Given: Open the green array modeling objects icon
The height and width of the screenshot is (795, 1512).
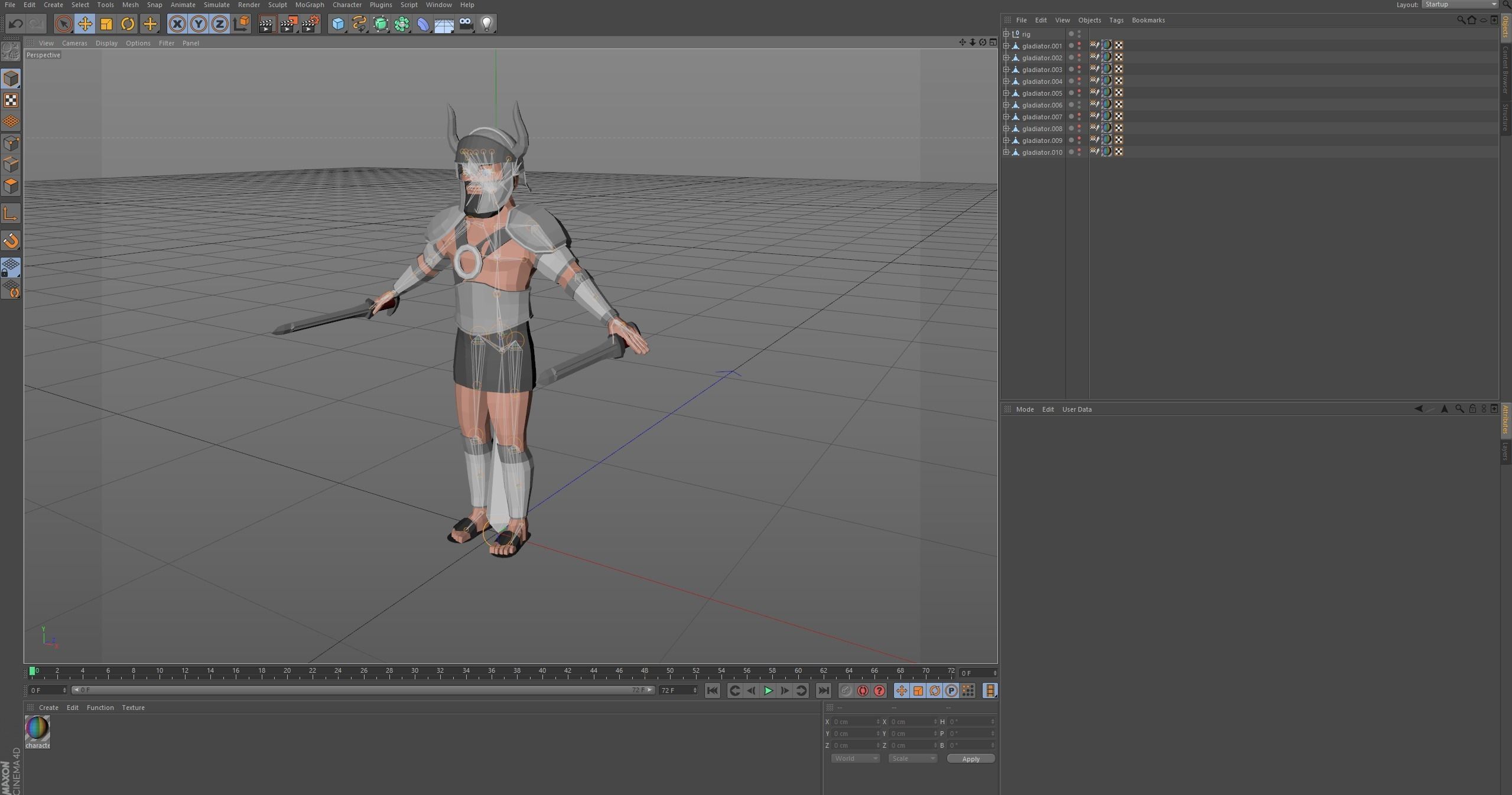Looking at the screenshot, I should click(x=402, y=24).
